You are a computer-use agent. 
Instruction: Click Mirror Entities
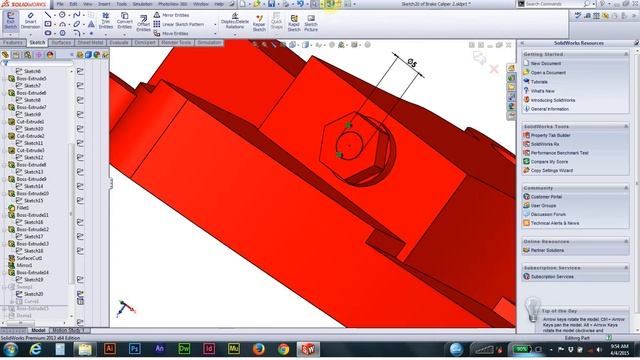click(171, 15)
